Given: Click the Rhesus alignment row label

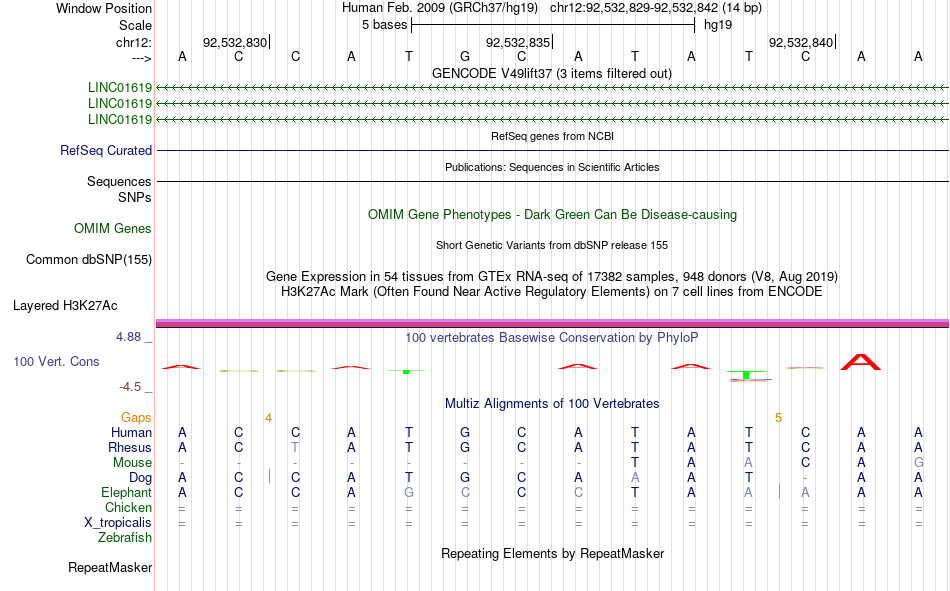Looking at the screenshot, I should (x=130, y=447).
